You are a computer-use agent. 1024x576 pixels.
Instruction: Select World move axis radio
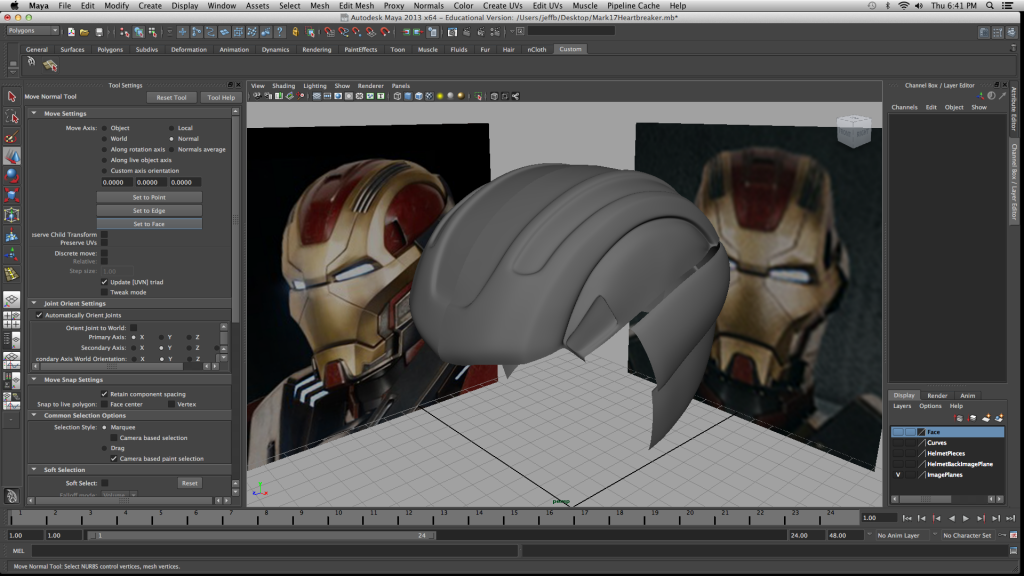[x=104, y=139]
